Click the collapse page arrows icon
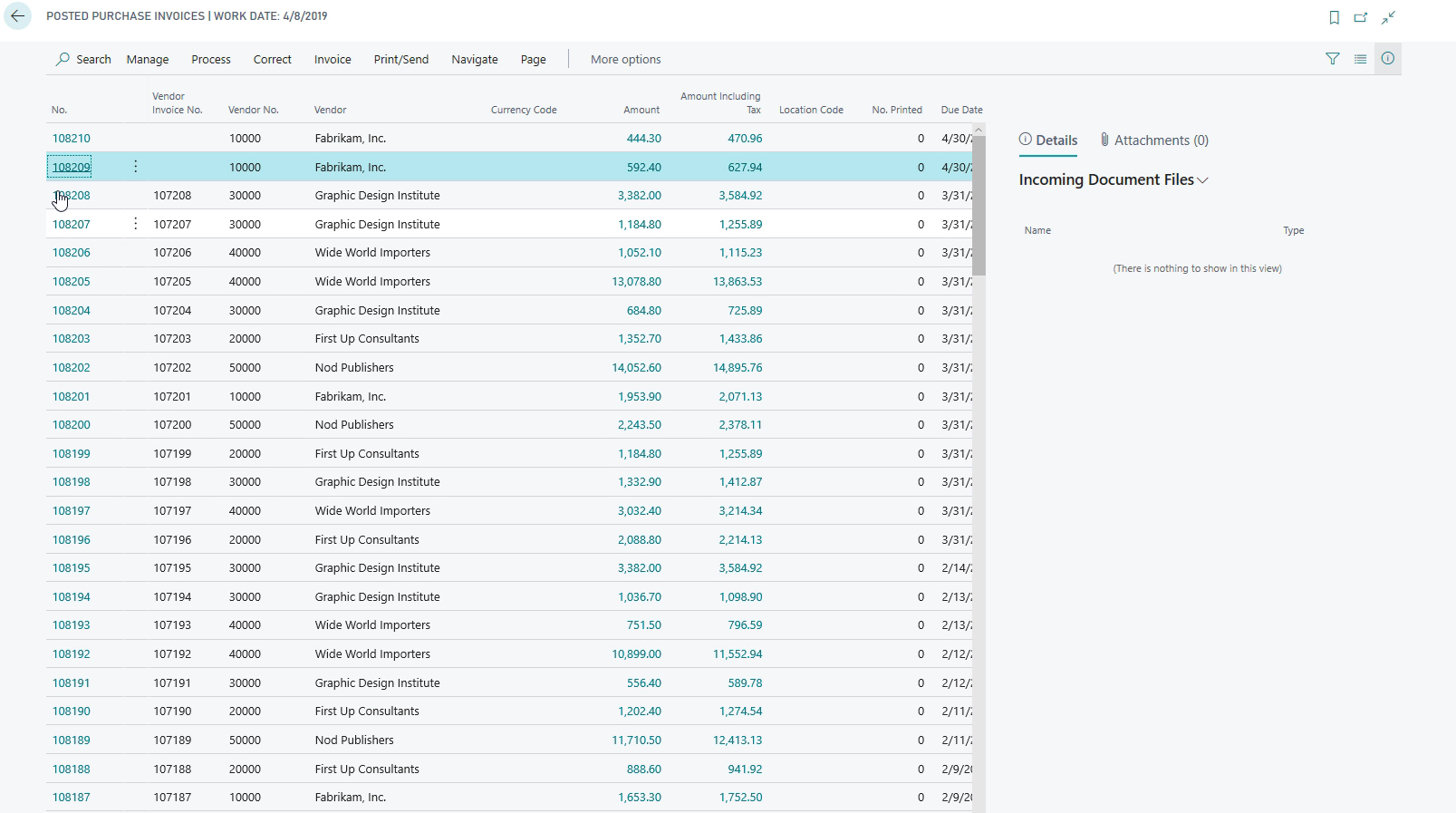Image resolution: width=1456 pixels, height=813 pixels. pos(1388,17)
